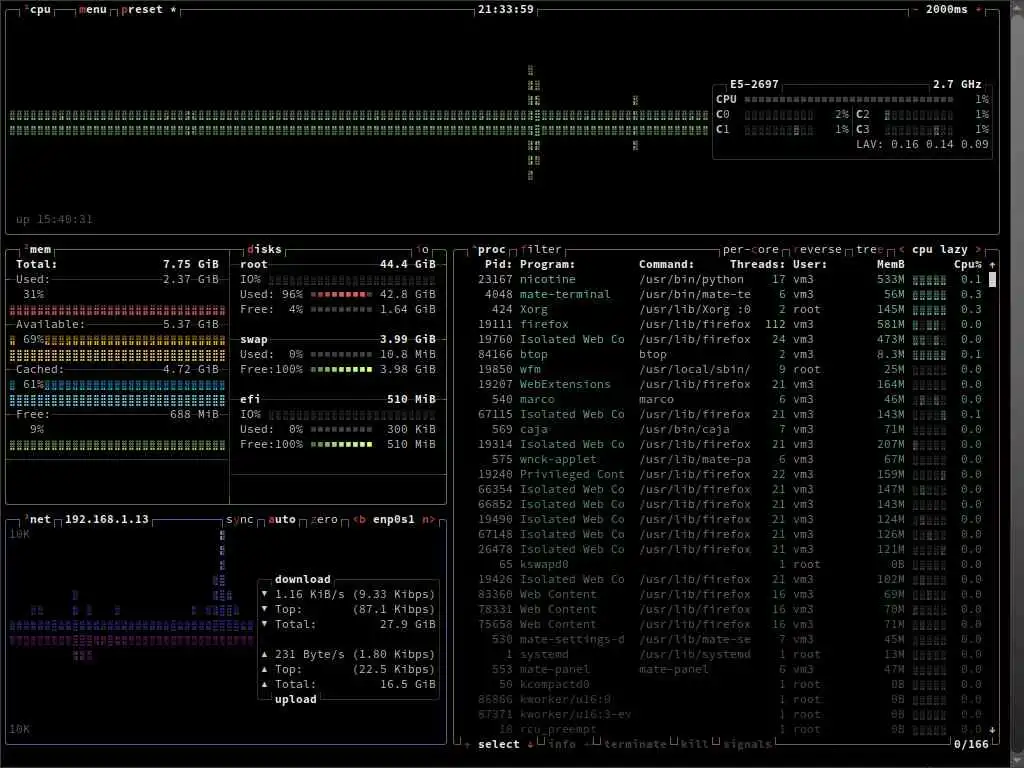The image size is (1024, 768).
Task: Click the 0/166 process counter
Action: point(971,744)
